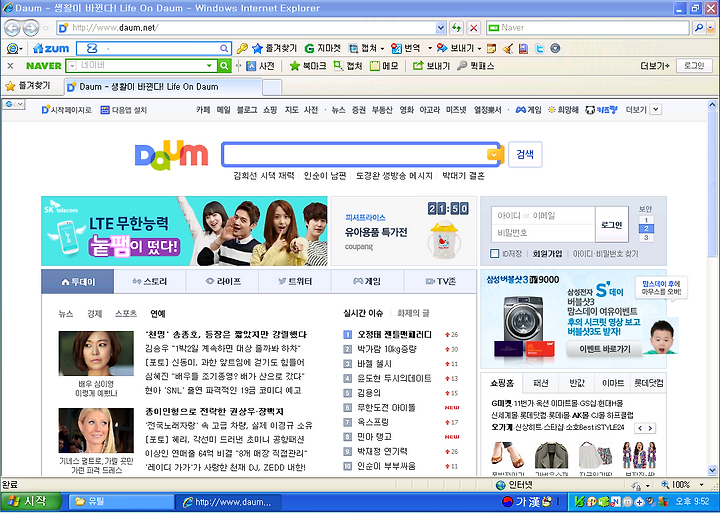Click the broom cleaner icon in the zum toolbar
720x513 pixels.
click(x=507, y=48)
